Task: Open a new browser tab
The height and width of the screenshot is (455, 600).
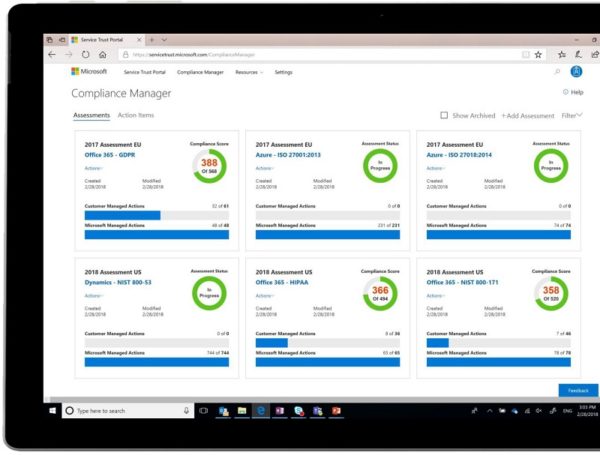Action: pos(152,40)
